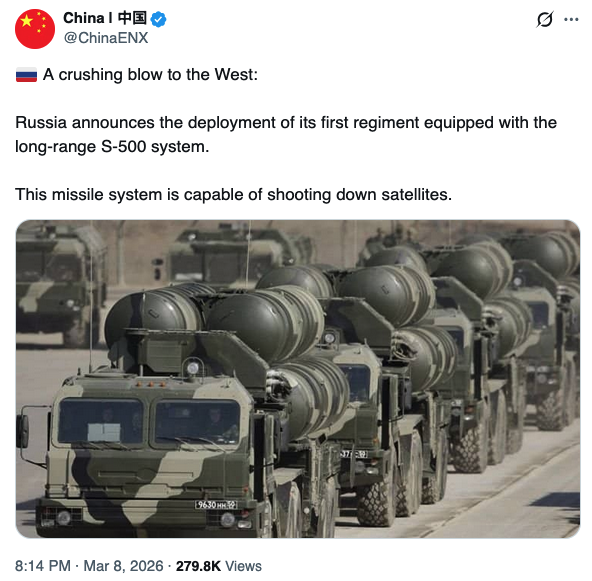The height and width of the screenshot is (581, 592).
Task: Open the missile truck convoy photo
Action: coord(298,379)
